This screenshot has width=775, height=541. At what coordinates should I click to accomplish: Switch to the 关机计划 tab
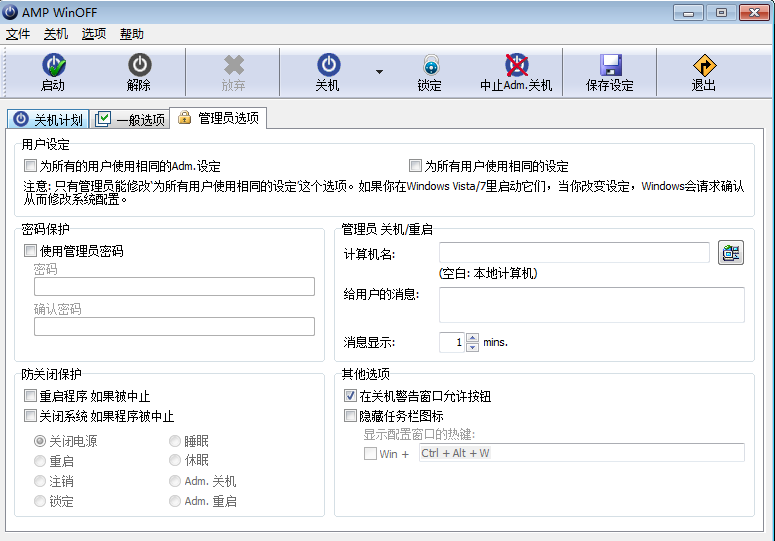point(48,120)
